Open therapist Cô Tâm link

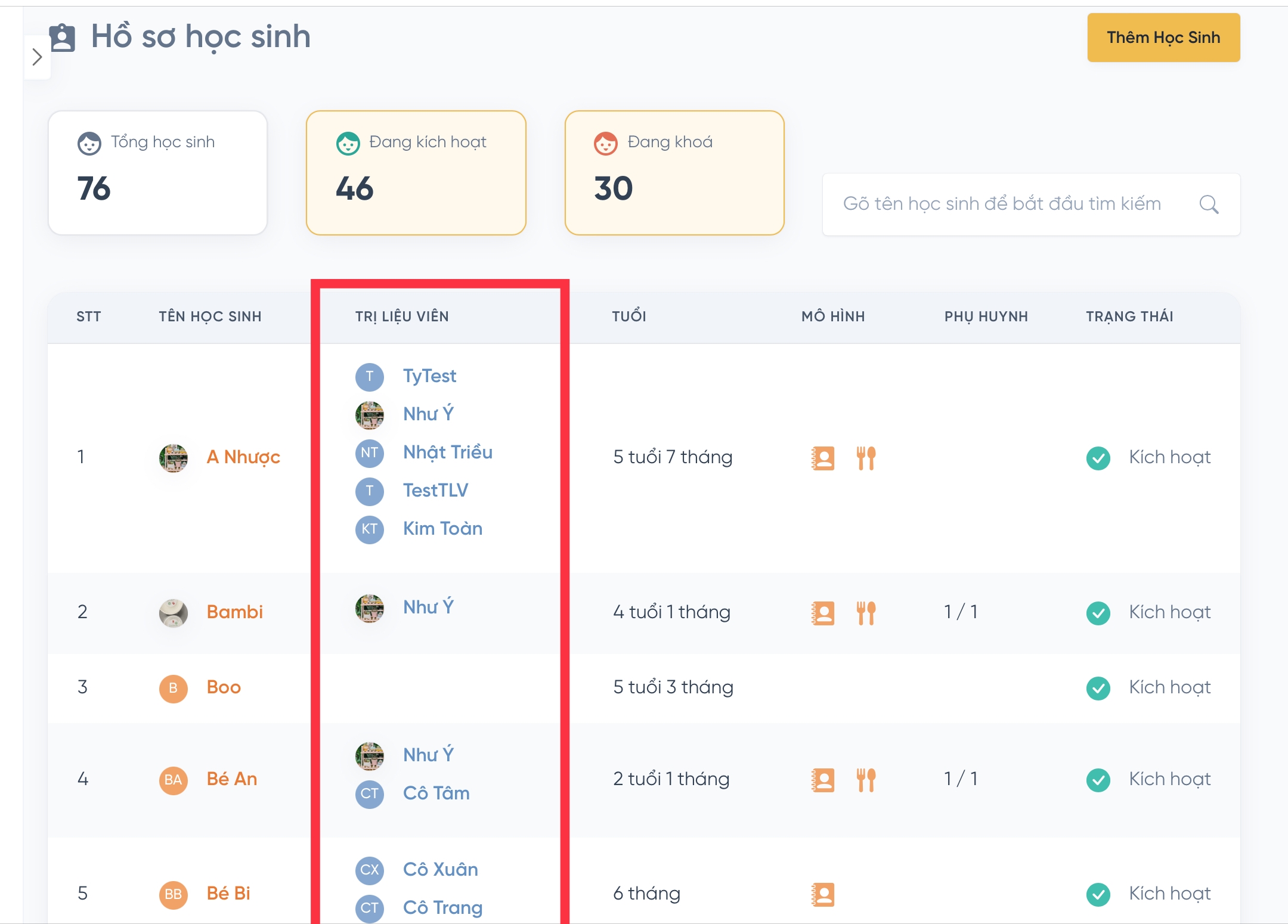[x=436, y=793]
